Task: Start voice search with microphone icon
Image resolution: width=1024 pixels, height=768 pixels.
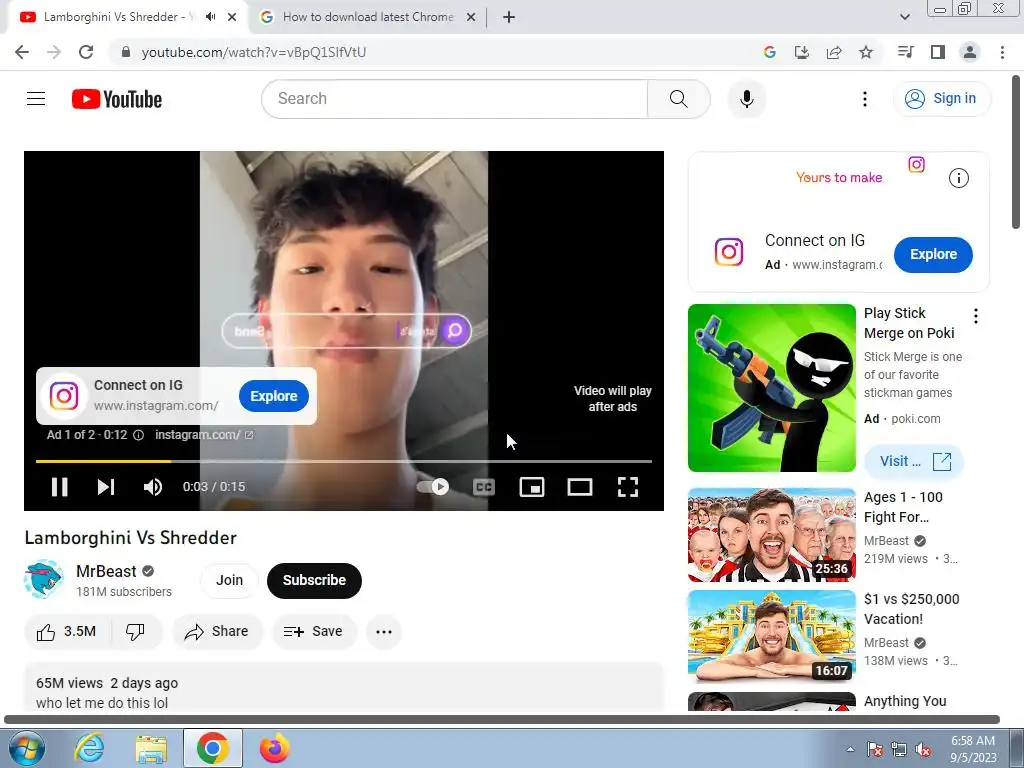Action: [746, 99]
